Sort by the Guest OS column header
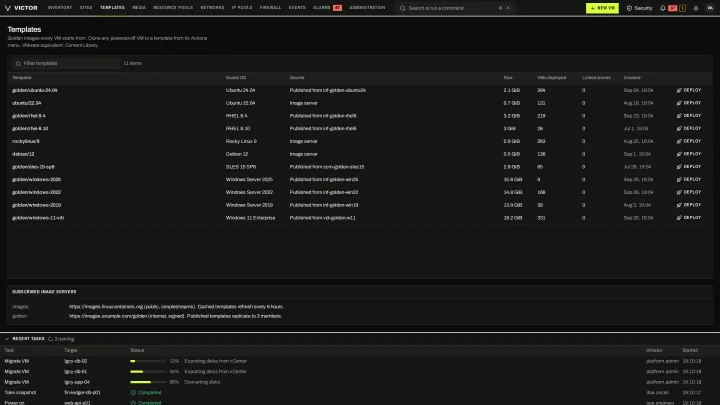 236,78
